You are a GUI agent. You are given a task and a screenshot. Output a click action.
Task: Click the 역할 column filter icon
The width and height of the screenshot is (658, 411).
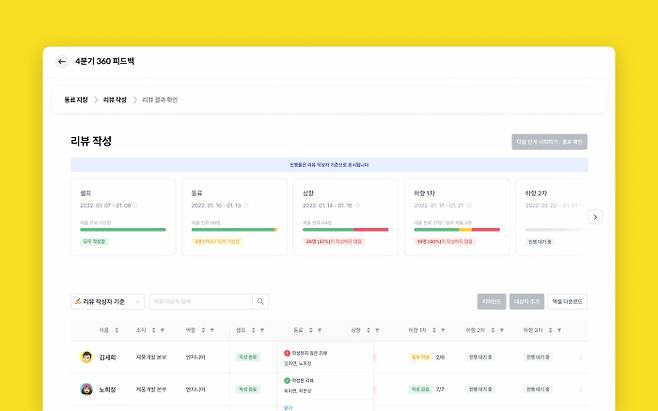pyautogui.click(x=212, y=330)
